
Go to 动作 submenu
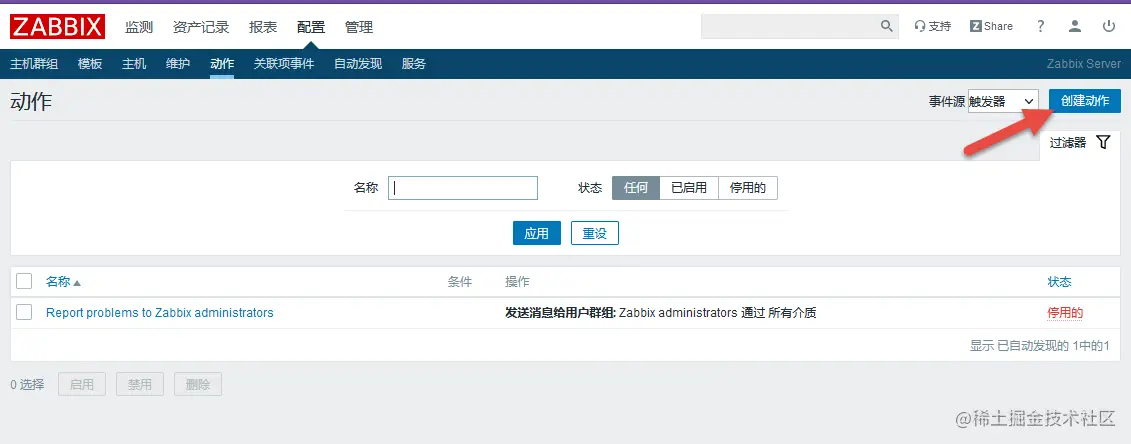[222, 63]
